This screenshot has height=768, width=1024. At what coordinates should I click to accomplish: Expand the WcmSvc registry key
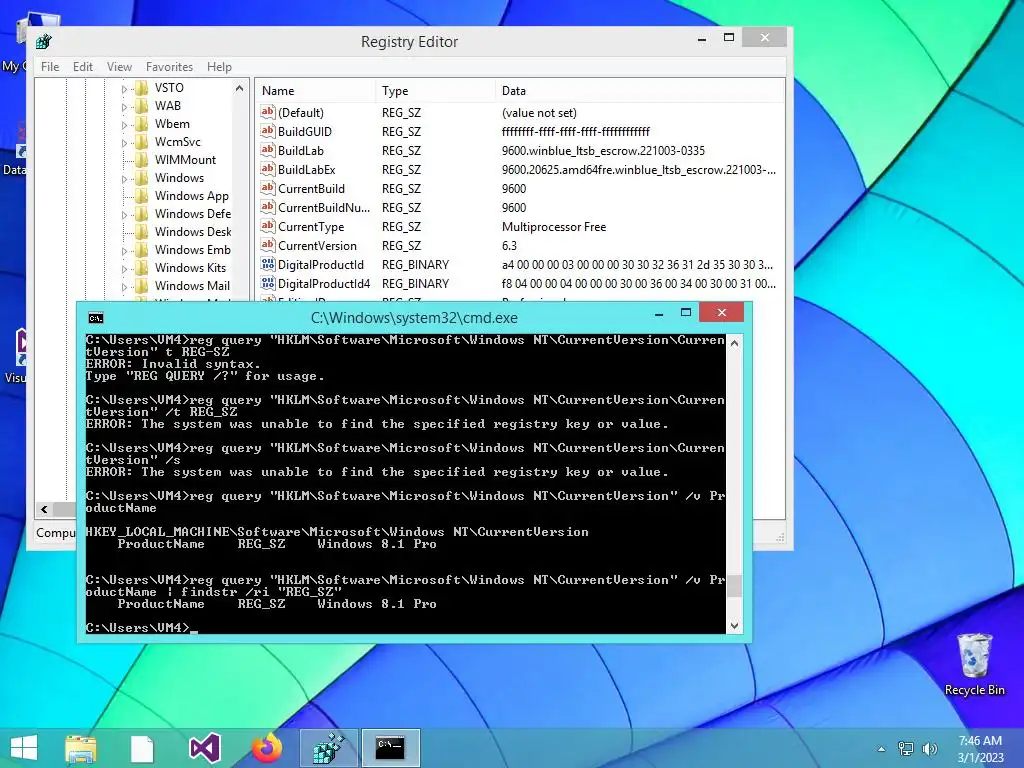(124, 142)
